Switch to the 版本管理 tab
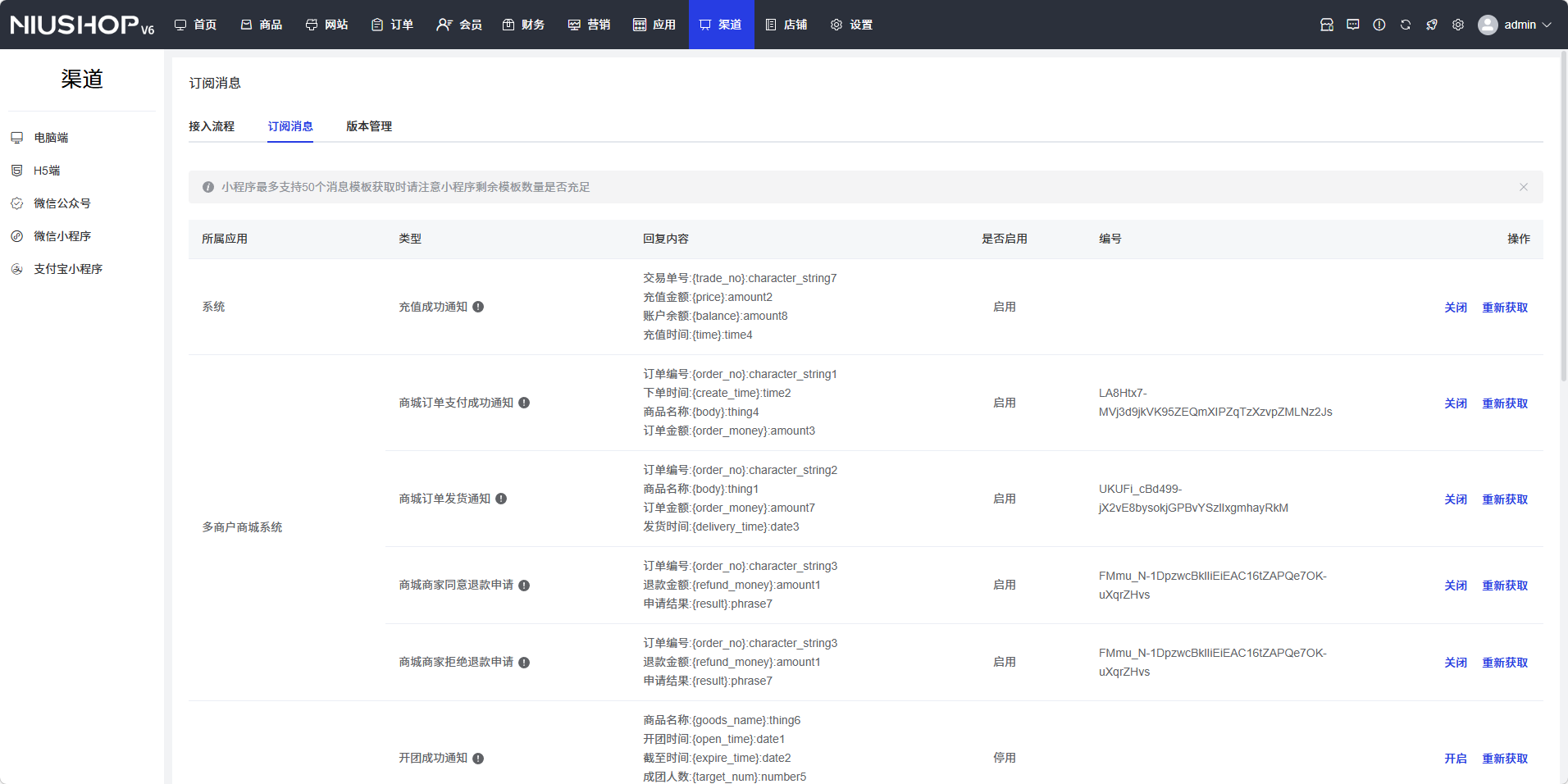1568x784 pixels. coord(368,126)
